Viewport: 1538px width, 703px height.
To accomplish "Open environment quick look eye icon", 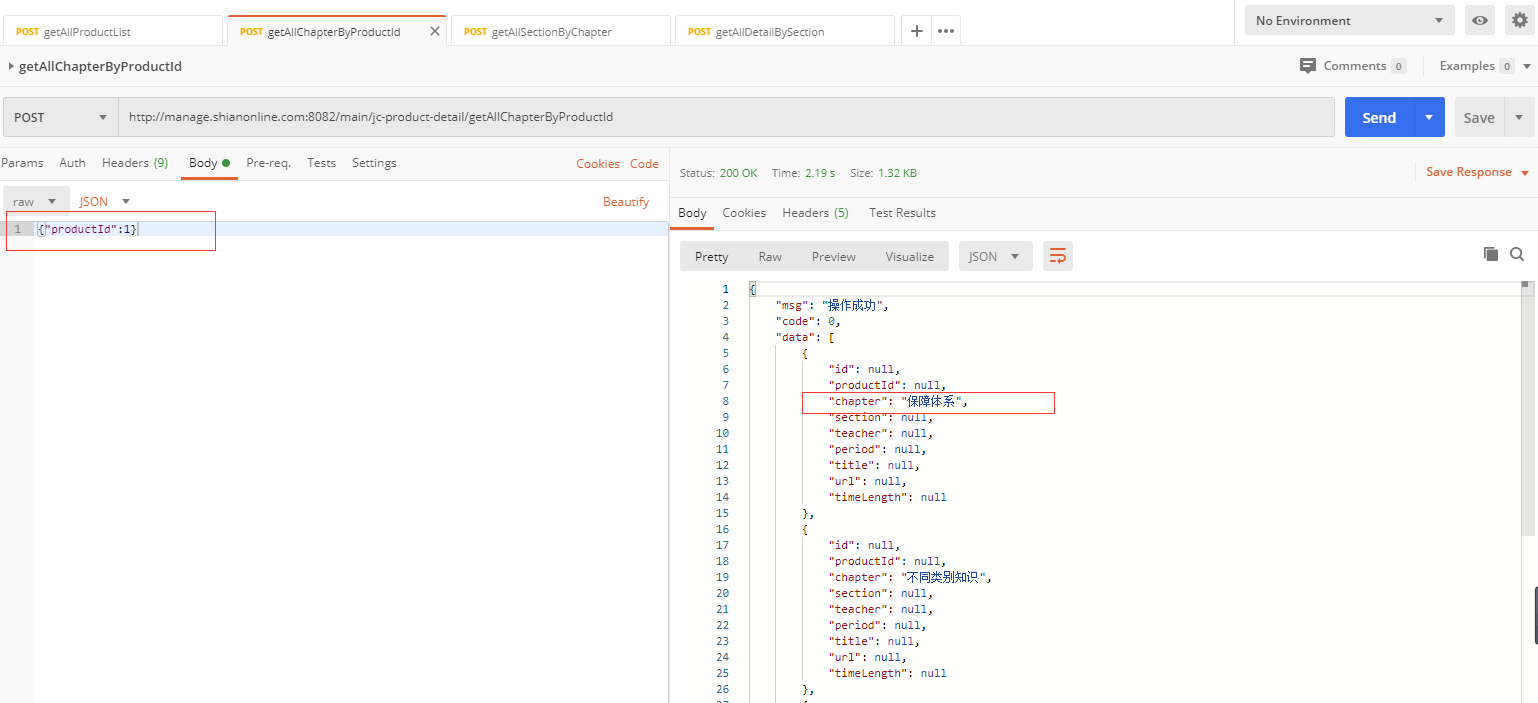I will pyautogui.click(x=1480, y=20).
